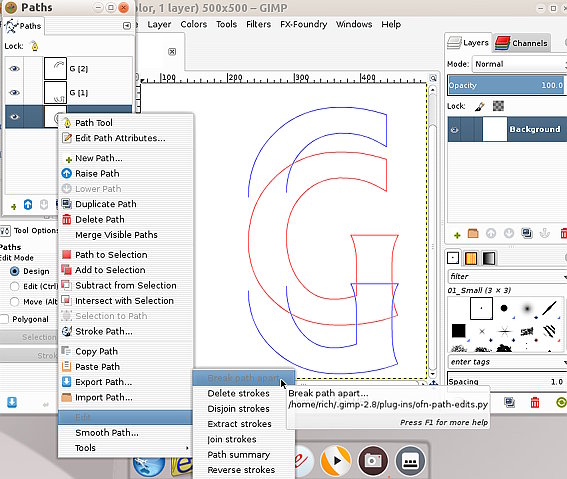This screenshot has height=479, width=567.
Task: Click Break path apart submenu item
Action: click(244, 378)
